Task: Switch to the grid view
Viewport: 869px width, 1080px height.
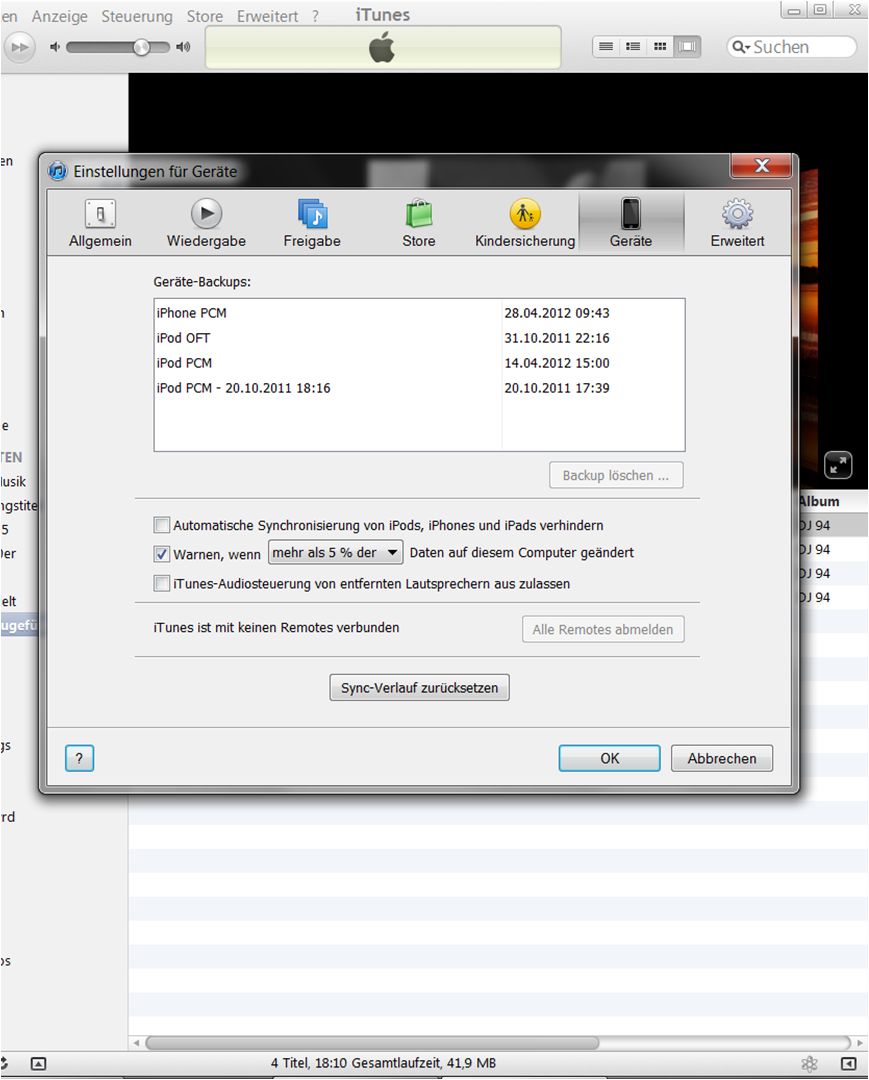Action: click(660, 46)
